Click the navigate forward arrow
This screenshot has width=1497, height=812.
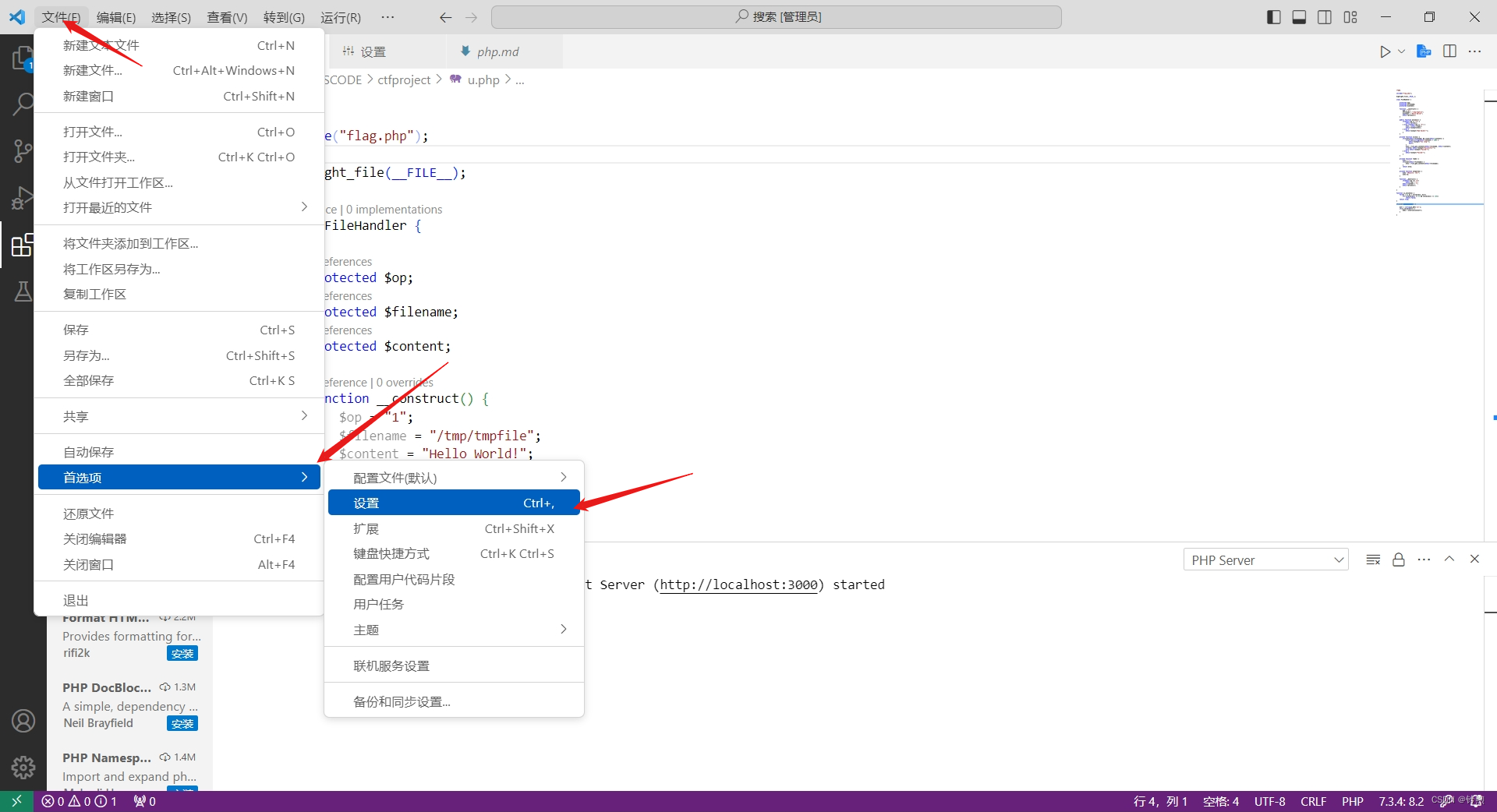tap(471, 17)
